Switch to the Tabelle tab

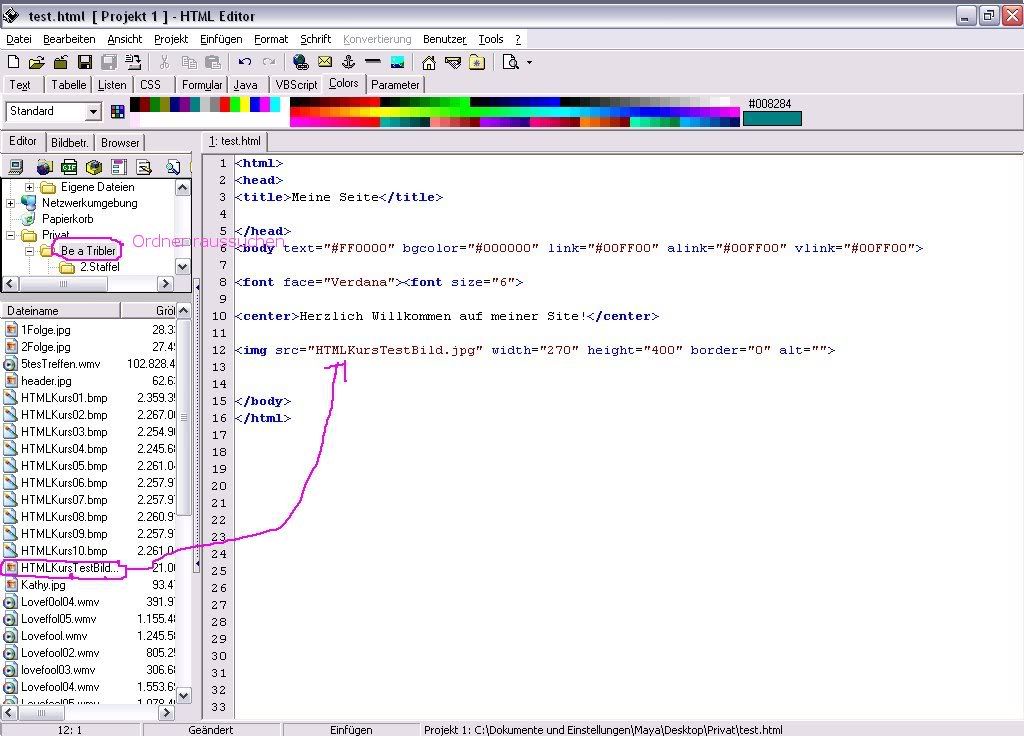[x=69, y=85]
